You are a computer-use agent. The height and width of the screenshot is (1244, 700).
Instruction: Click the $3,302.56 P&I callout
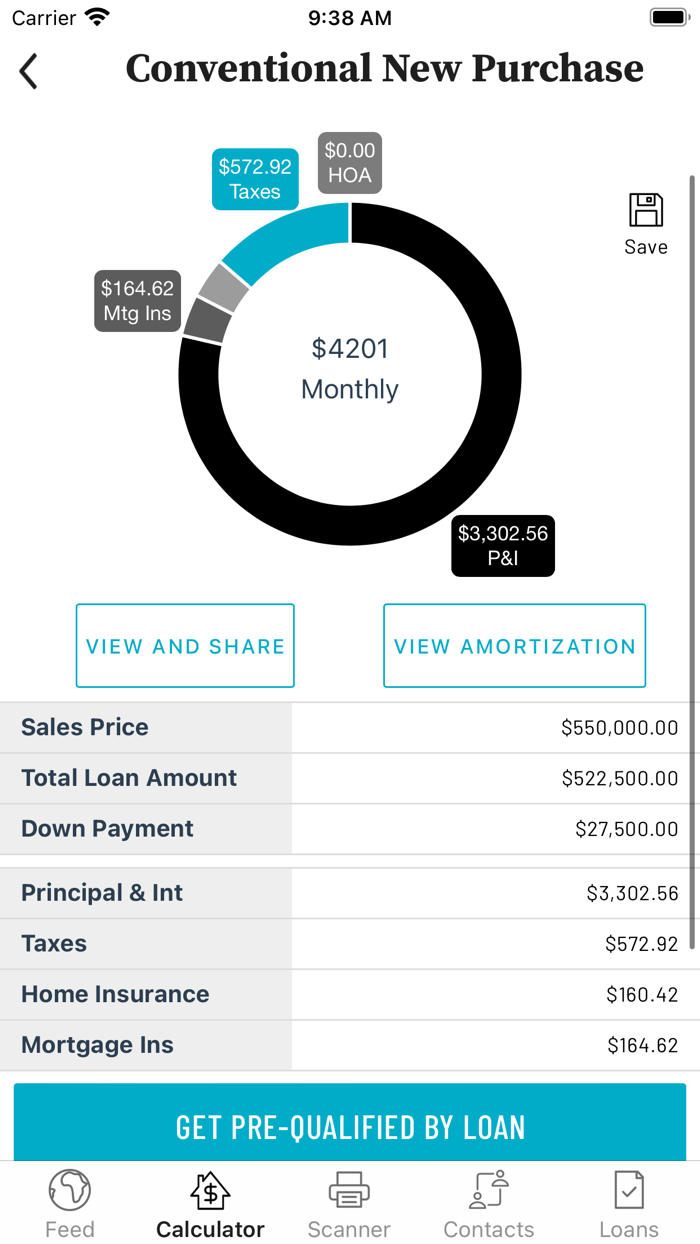[x=503, y=546]
